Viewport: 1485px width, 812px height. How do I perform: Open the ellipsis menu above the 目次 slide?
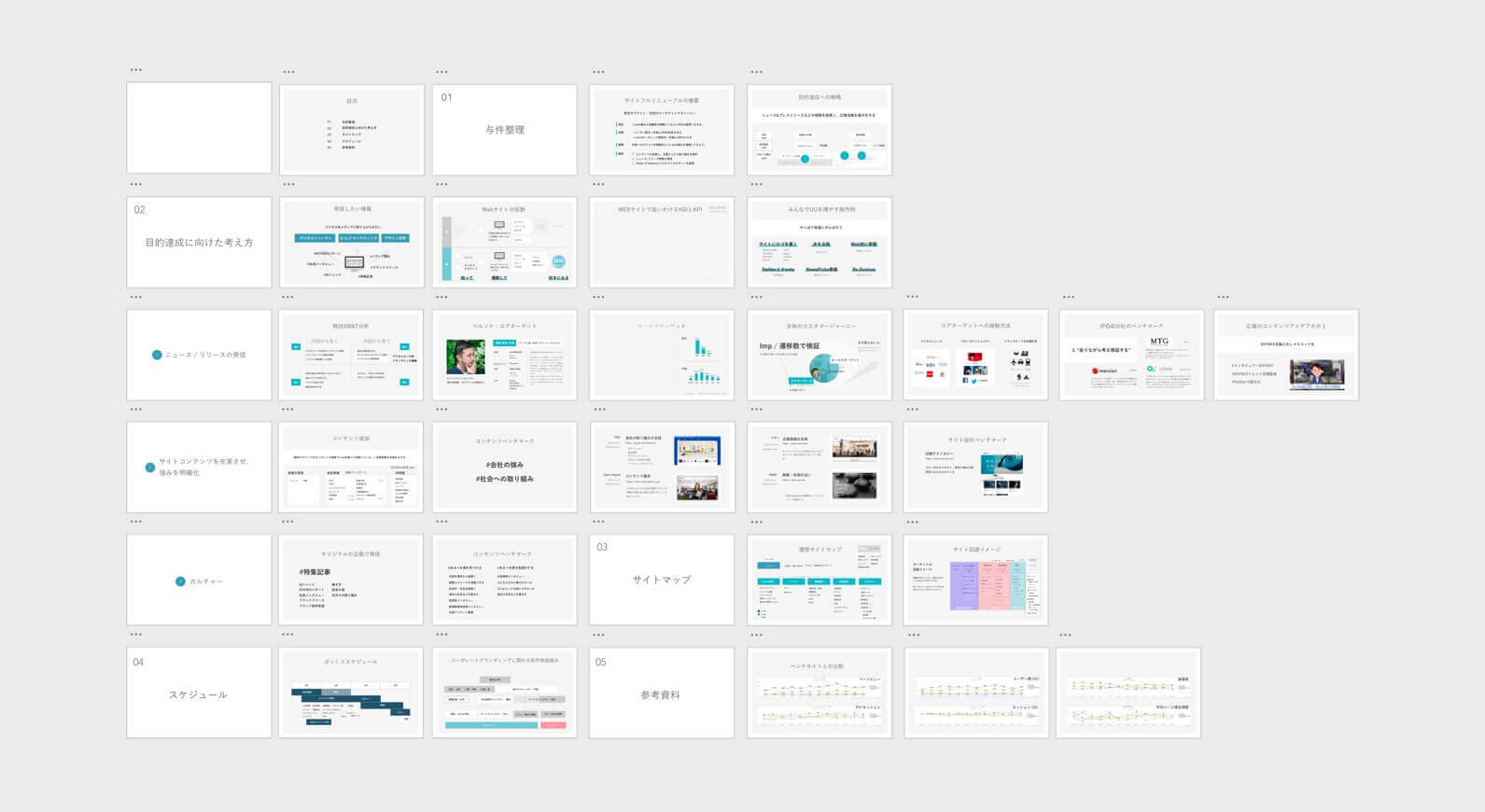pyautogui.click(x=288, y=72)
